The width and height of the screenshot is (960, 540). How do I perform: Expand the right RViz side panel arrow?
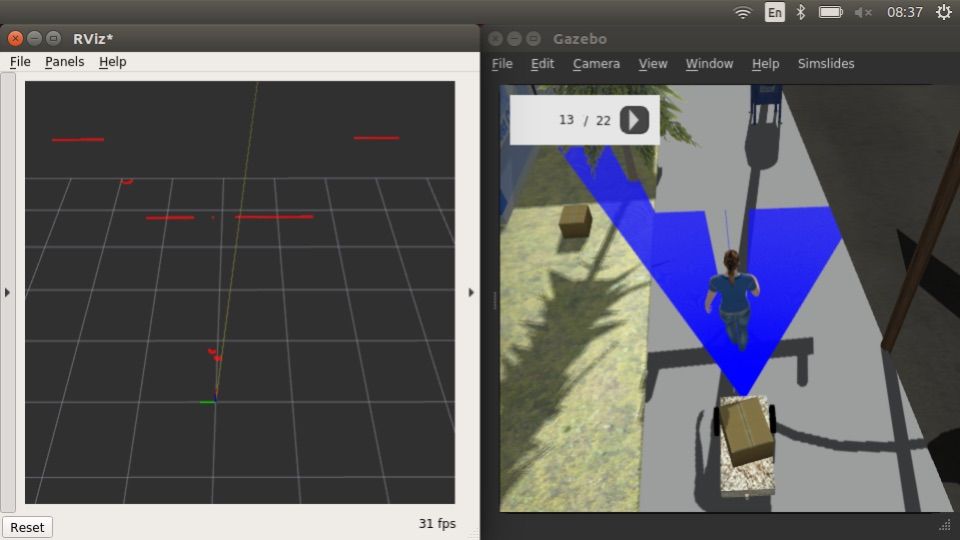tap(471, 293)
